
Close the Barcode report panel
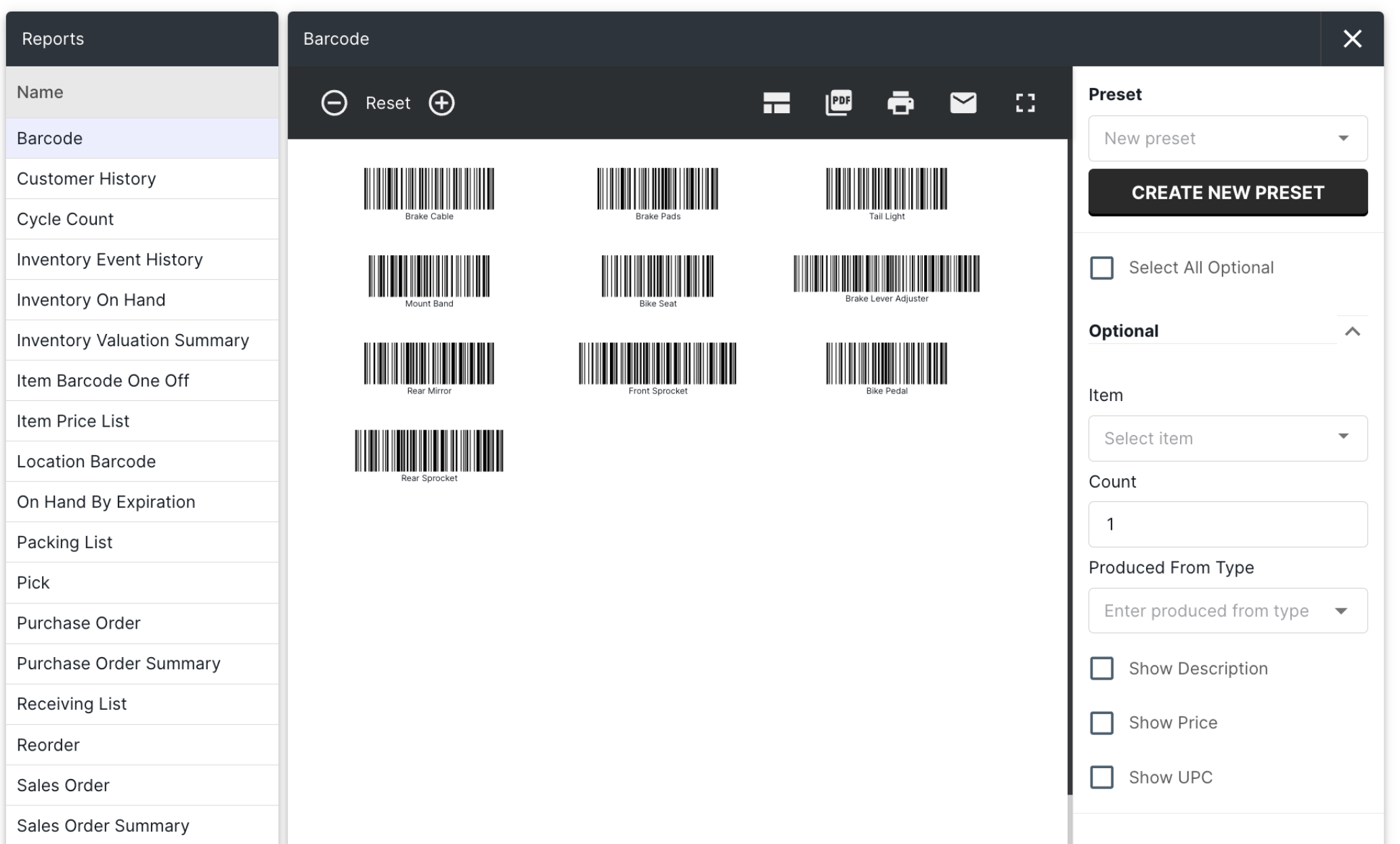pos(1352,39)
